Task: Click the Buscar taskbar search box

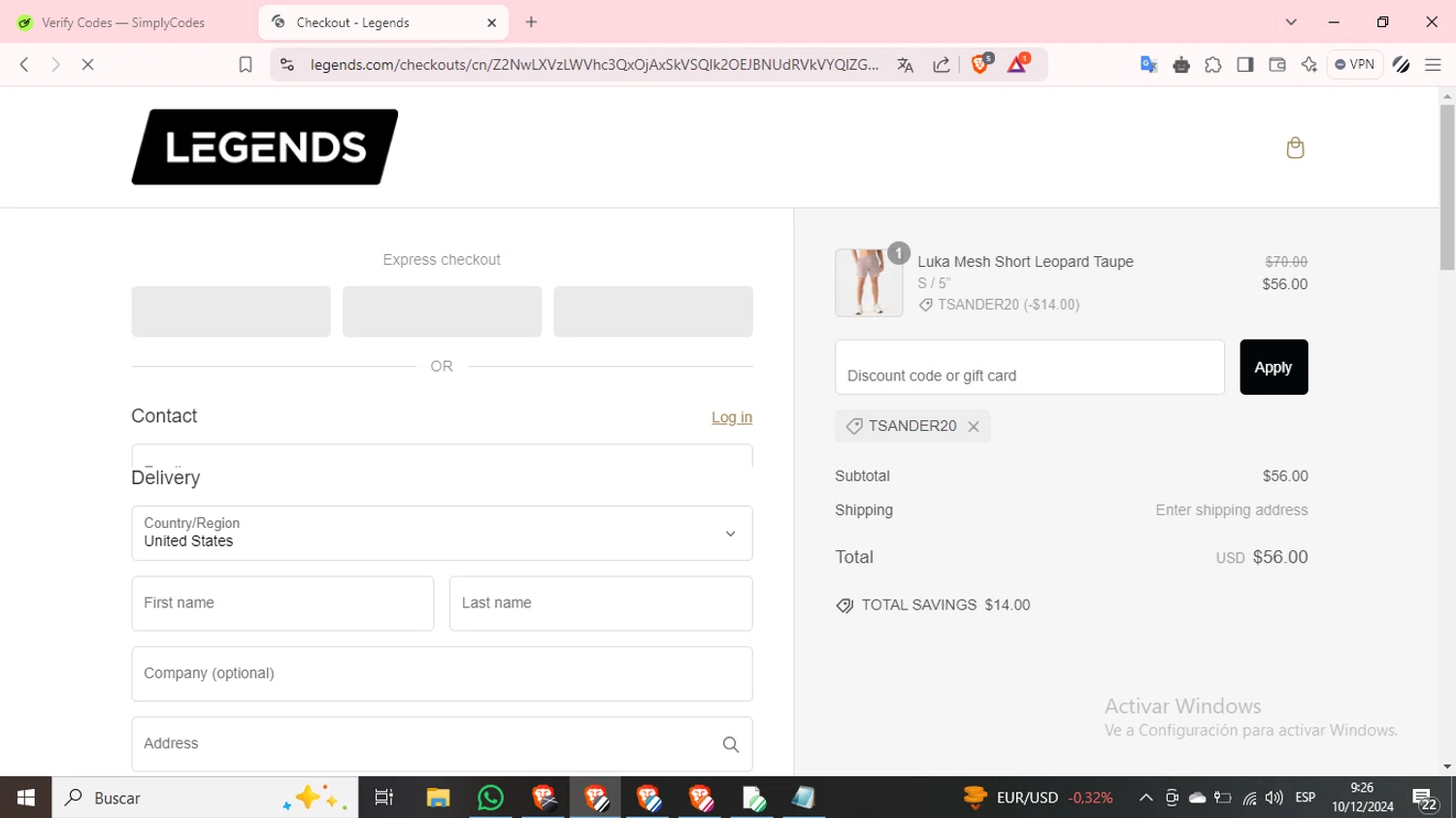Action: tap(205, 798)
